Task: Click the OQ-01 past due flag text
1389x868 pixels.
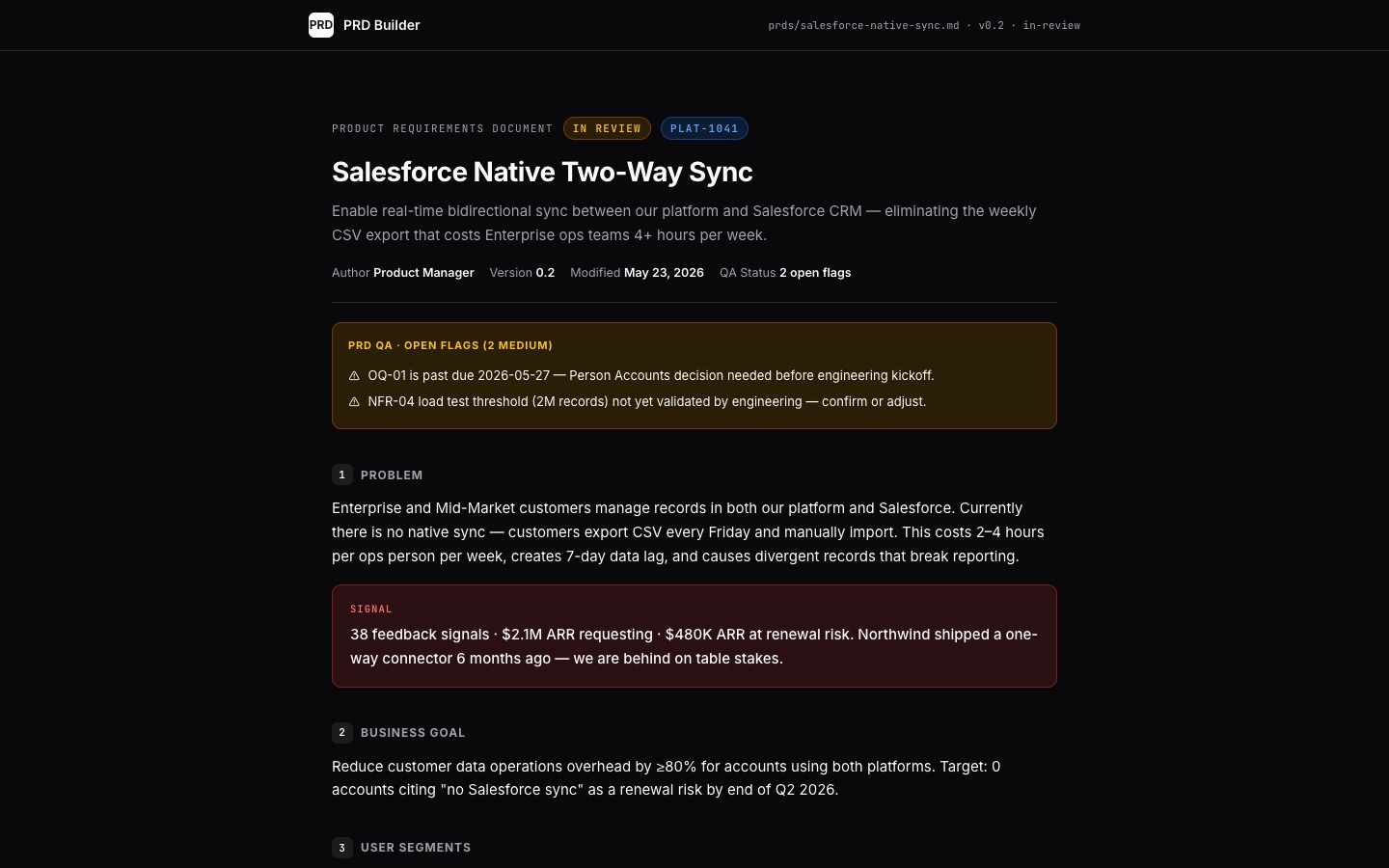Action: [651, 376]
